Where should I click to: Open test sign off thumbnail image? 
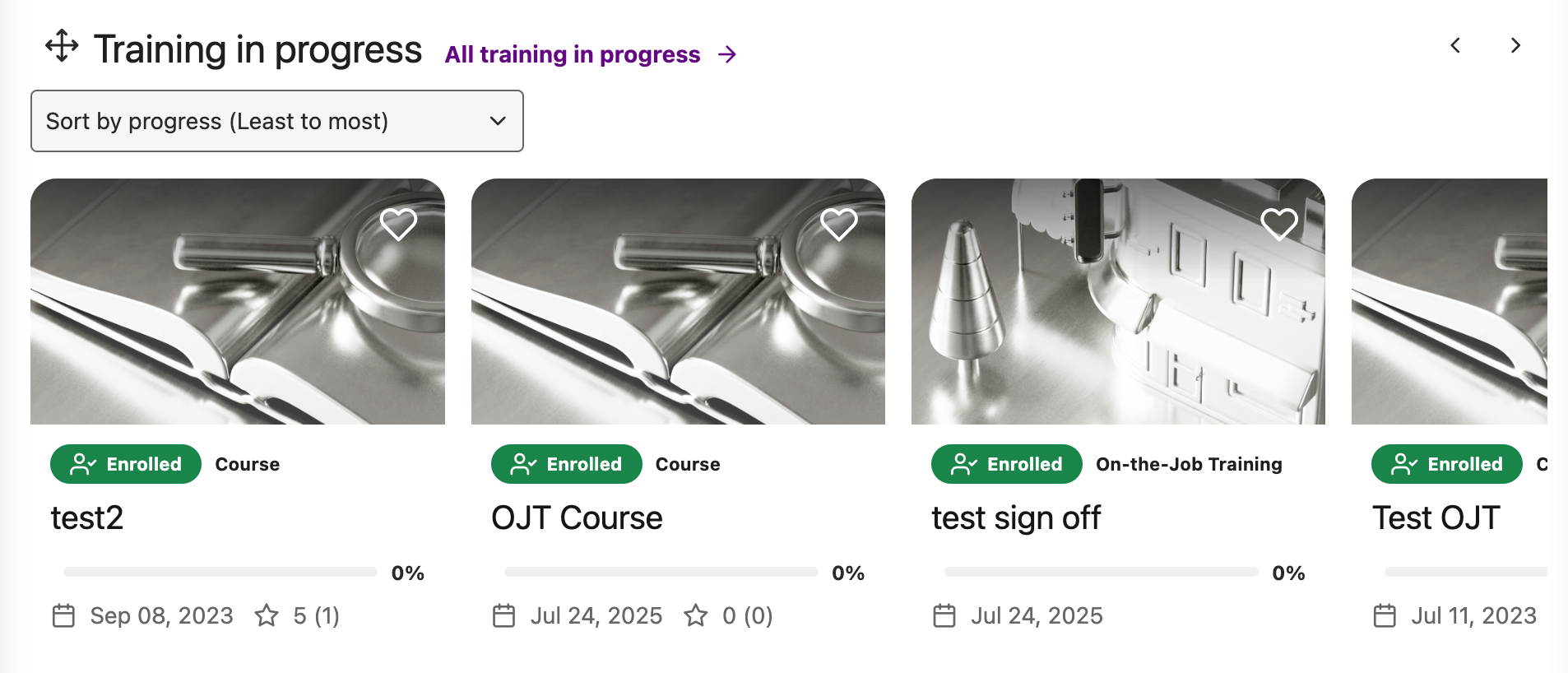(1118, 301)
